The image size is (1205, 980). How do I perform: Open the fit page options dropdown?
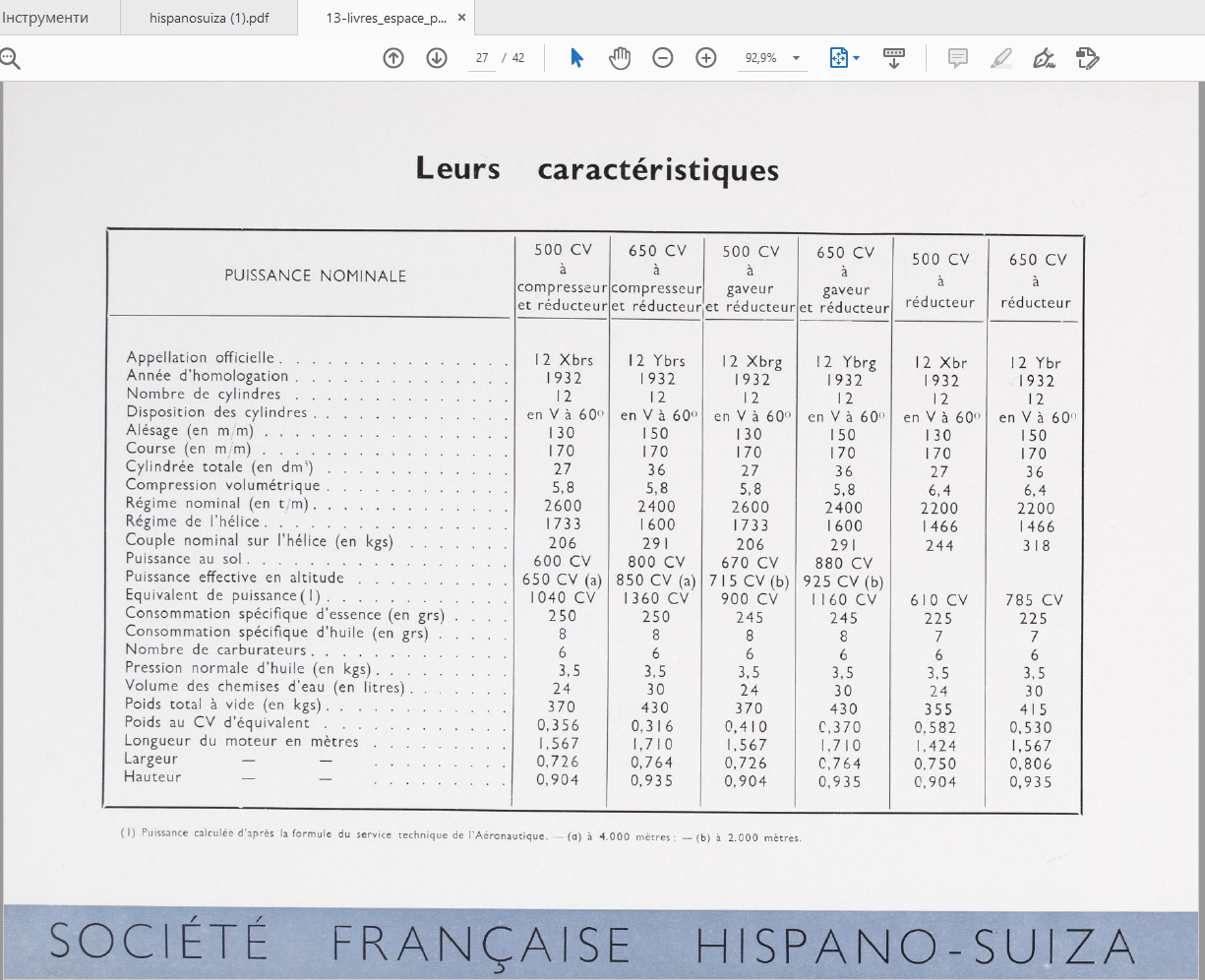[844, 58]
